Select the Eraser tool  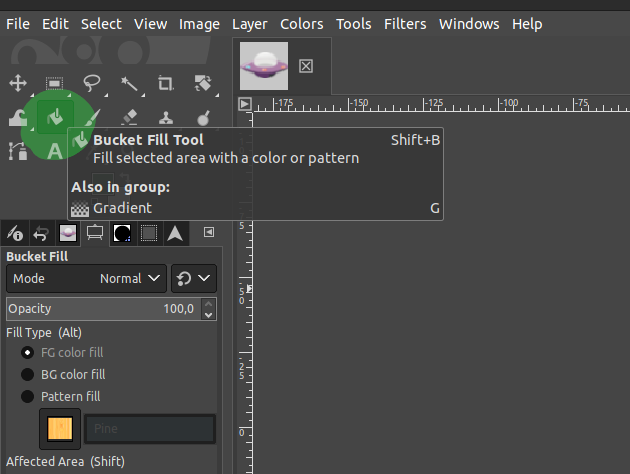[129, 118]
